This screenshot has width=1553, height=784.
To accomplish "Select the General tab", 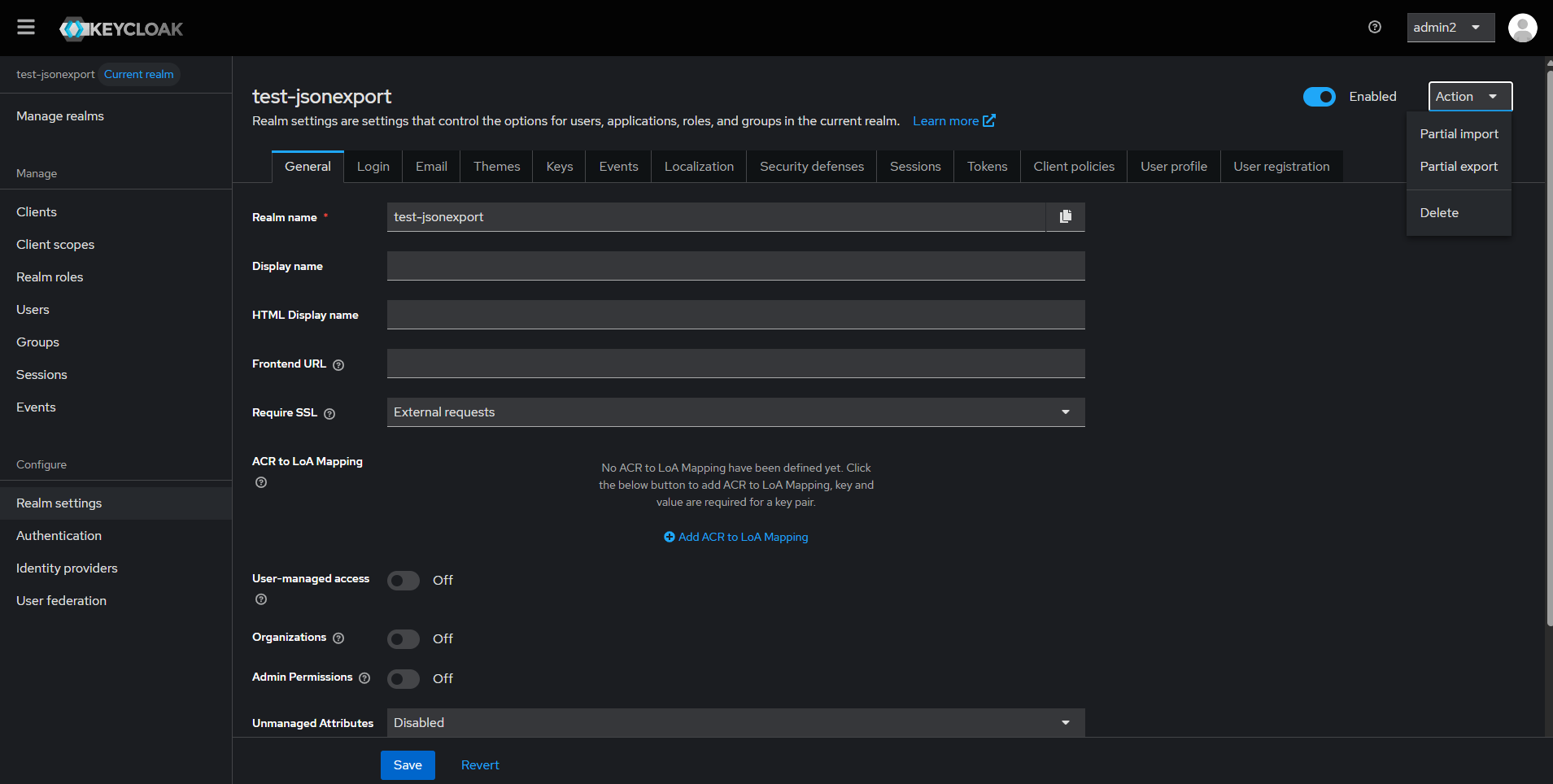I will (x=308, y=167).
